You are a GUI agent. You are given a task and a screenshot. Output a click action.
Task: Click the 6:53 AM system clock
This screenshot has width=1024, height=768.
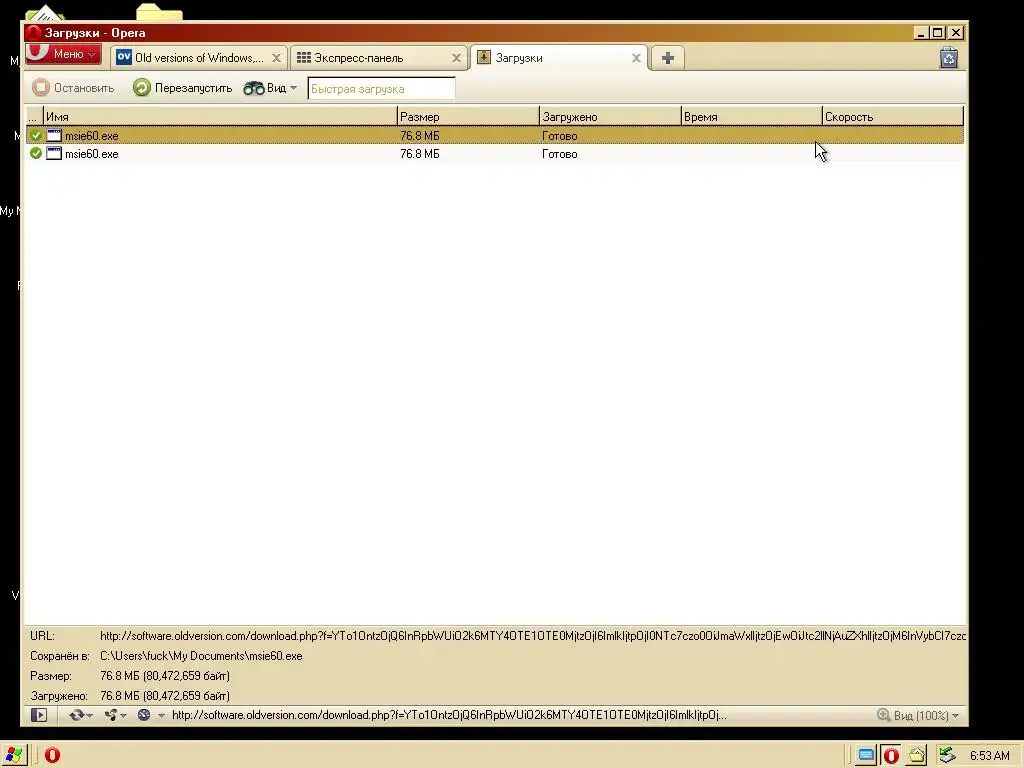pyautogui.click(x=989, y=756)
